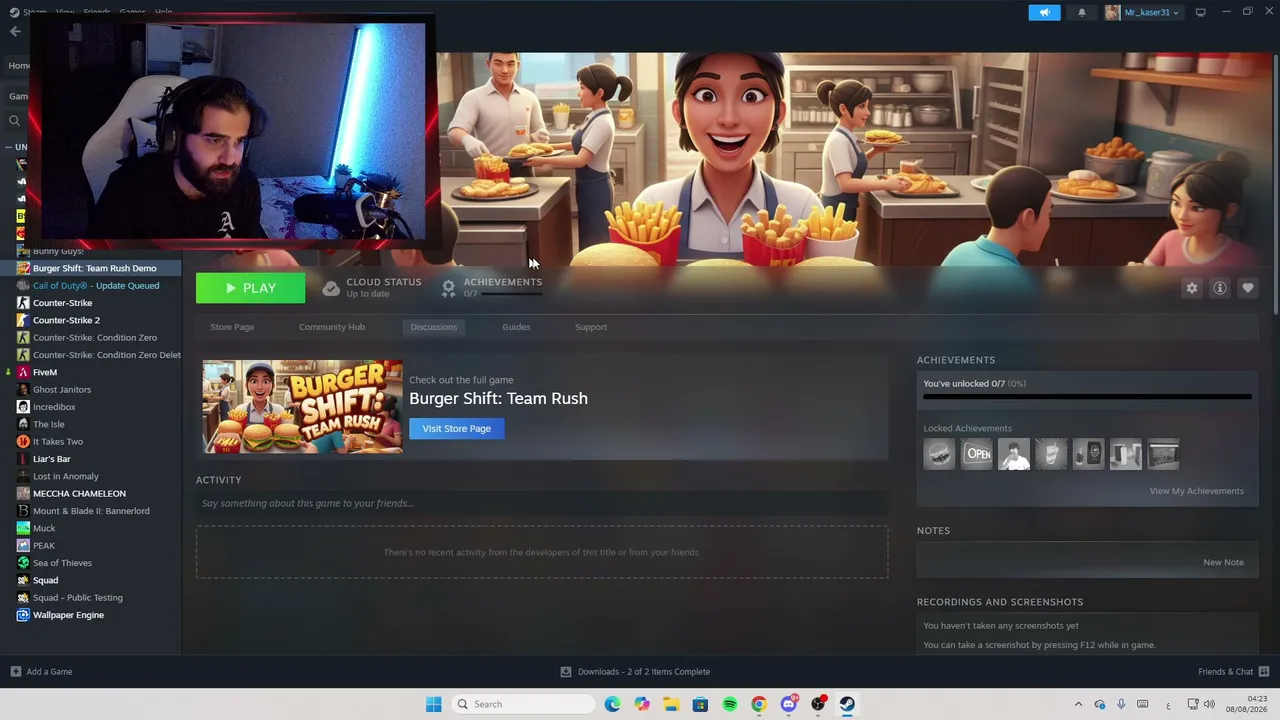Open Discord from the taskbar
1280x720 pixels.
click(788, 704)
